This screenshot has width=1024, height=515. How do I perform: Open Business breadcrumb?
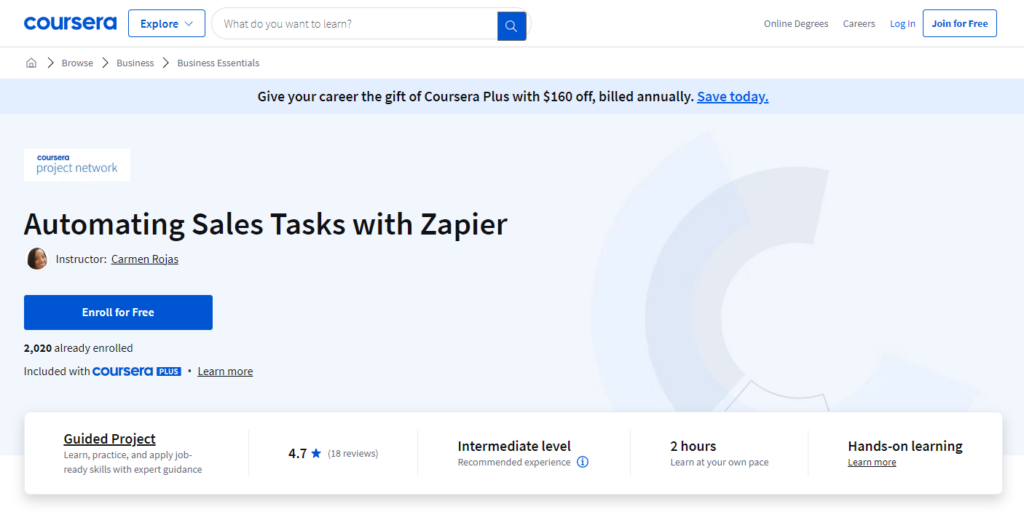pos(135,63)
